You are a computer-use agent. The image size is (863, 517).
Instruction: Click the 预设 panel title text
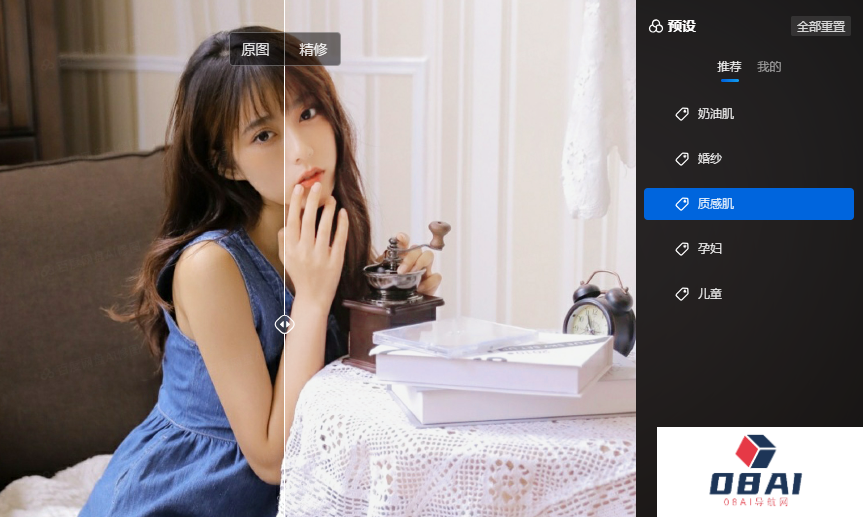pos(682,27)
